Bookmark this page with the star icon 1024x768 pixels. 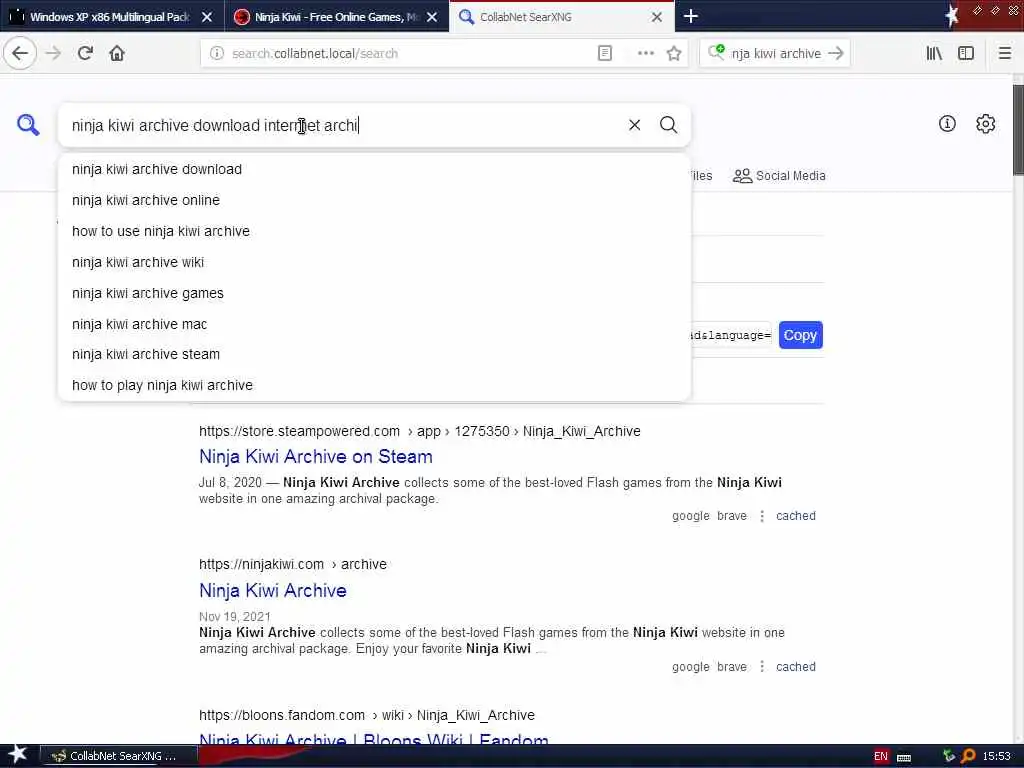point(674,54)
